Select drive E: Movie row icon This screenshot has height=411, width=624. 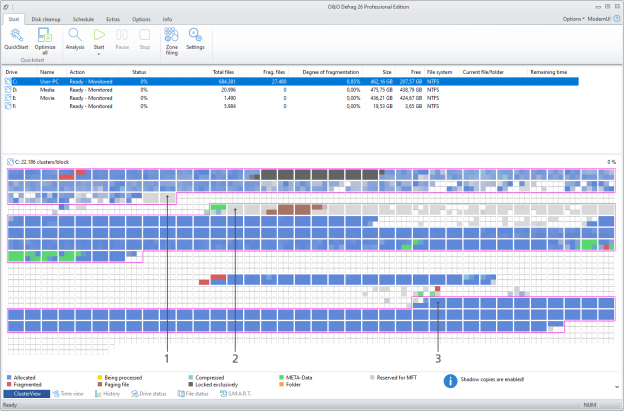click(8, 98)
